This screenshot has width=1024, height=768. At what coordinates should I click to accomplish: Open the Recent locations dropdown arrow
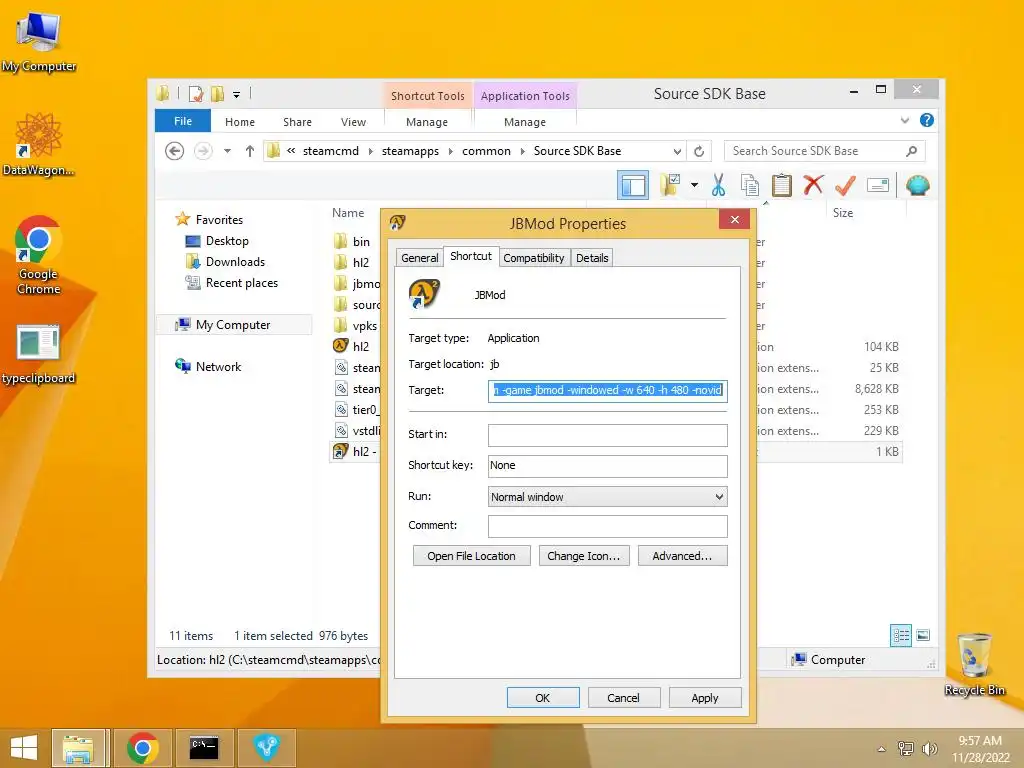tap(227, 151)
